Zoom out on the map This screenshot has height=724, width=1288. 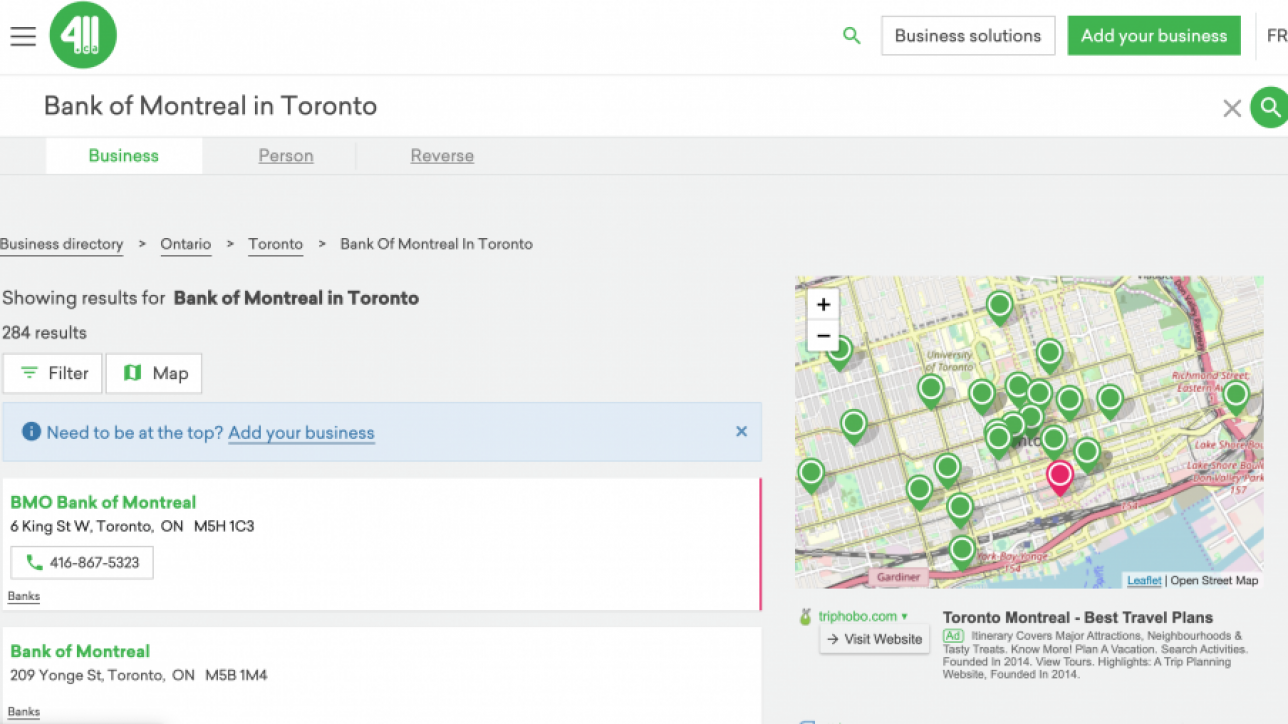(x=823, y=335)
